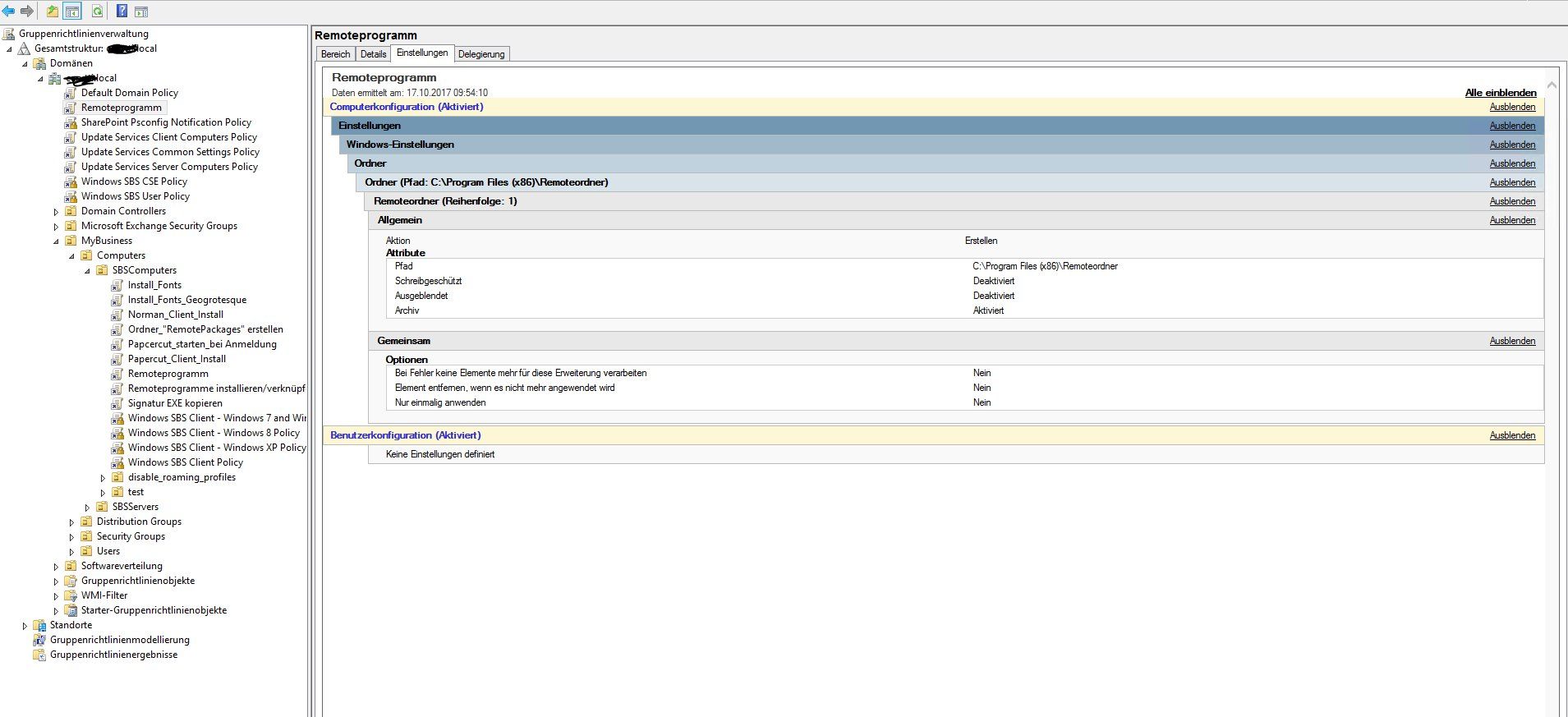Click the Forward arrow in toolbar

[x=27, y=11]
